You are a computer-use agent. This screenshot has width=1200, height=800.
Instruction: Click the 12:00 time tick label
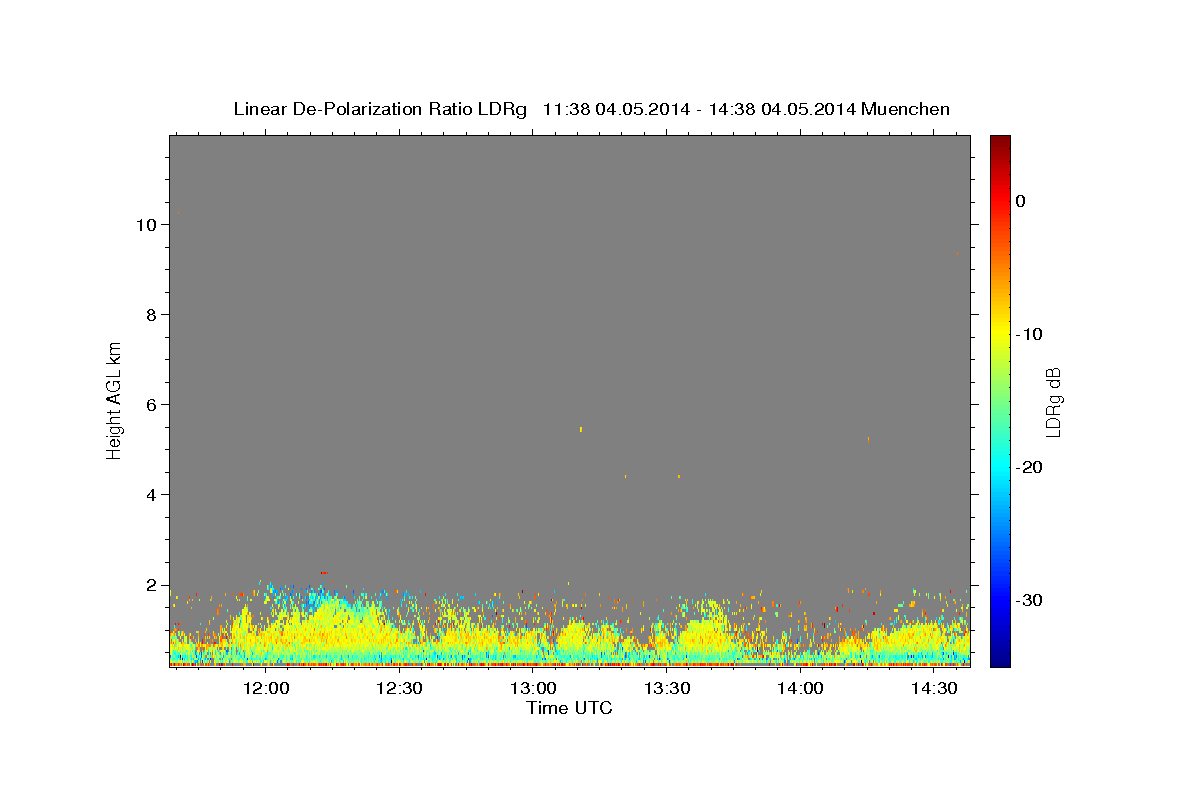[267, 688]
